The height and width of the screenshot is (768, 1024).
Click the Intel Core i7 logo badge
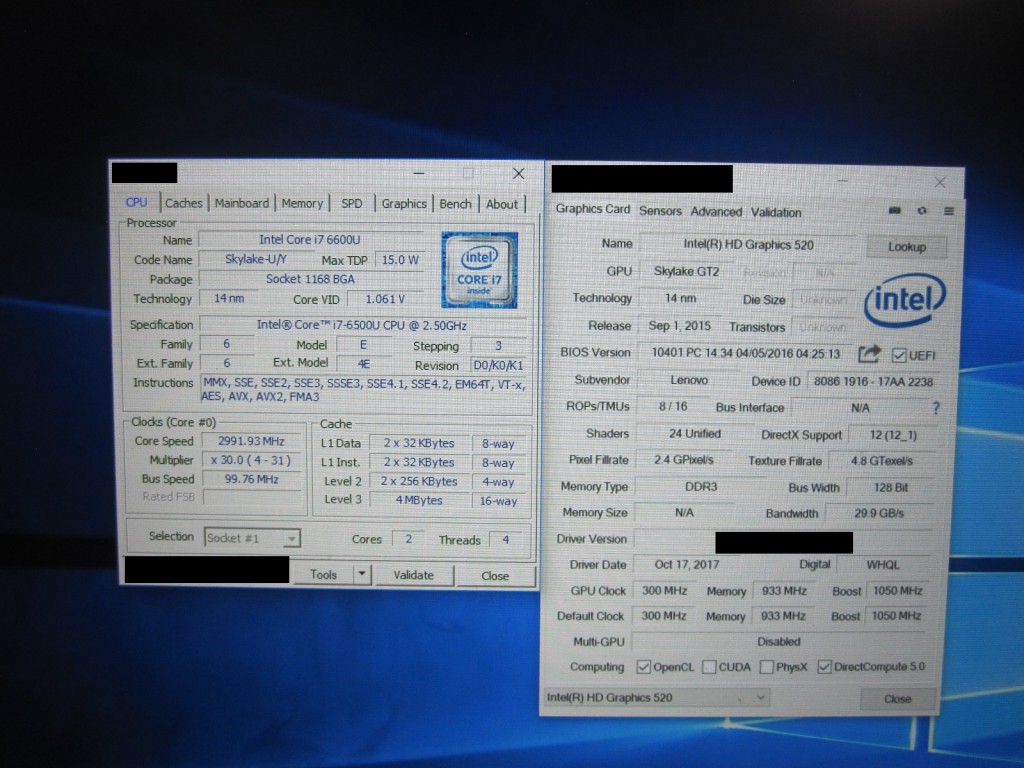point(479,270)
